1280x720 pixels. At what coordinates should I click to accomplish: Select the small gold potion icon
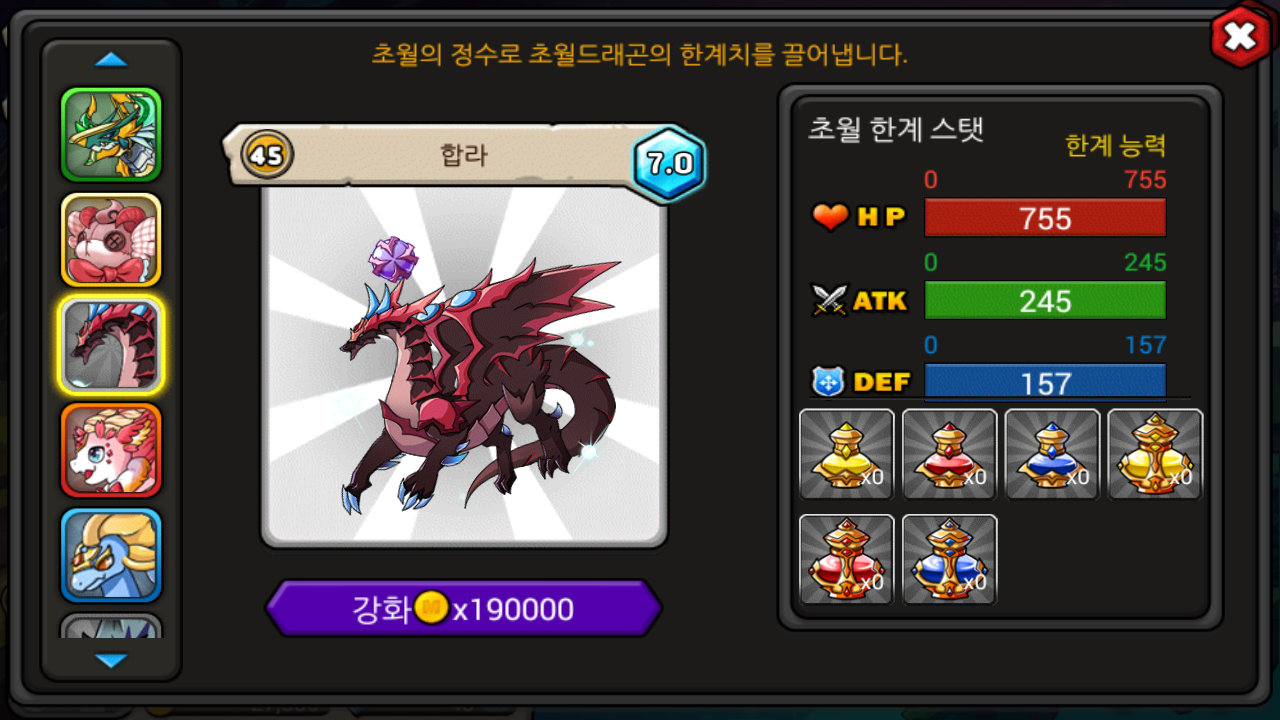click(x=847, y=454)
